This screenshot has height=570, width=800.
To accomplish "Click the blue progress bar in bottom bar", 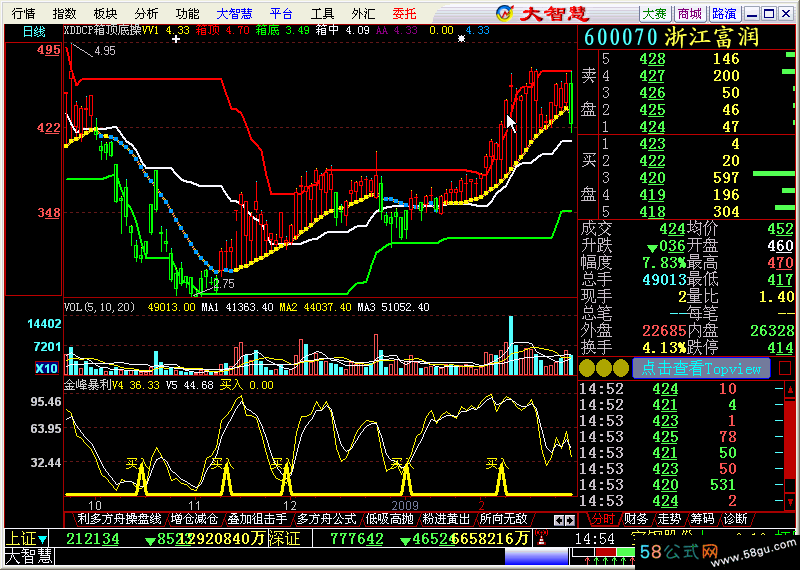I will pos(536,556).
